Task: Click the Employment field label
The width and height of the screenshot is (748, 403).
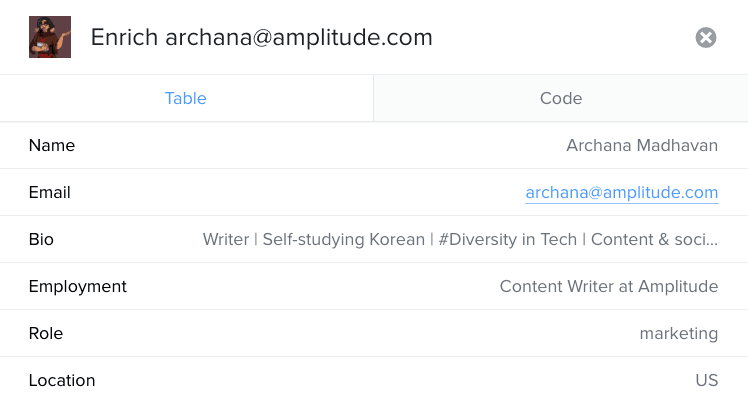Action: [x=78, y=287]
